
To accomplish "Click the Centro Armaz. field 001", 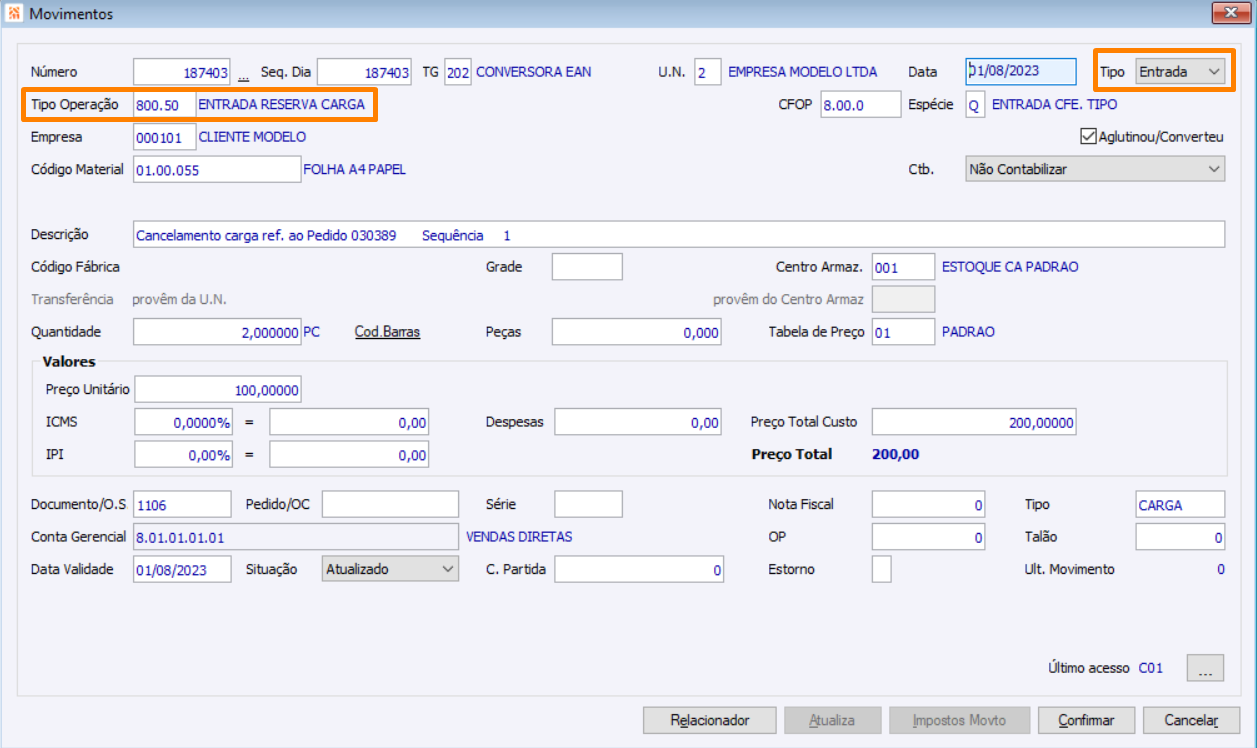I will tap(903, 267).
